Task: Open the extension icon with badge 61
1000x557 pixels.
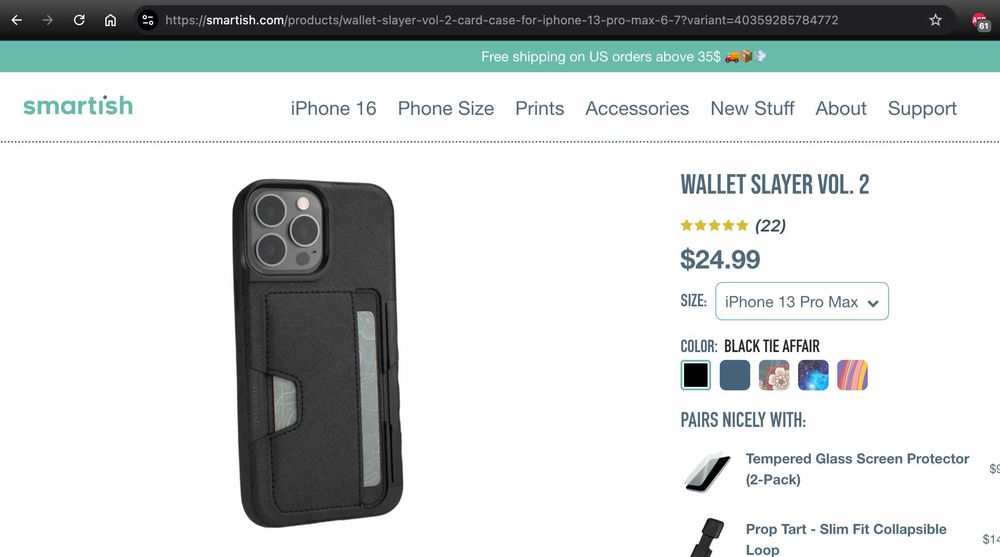Action: (x=980, y=22)
